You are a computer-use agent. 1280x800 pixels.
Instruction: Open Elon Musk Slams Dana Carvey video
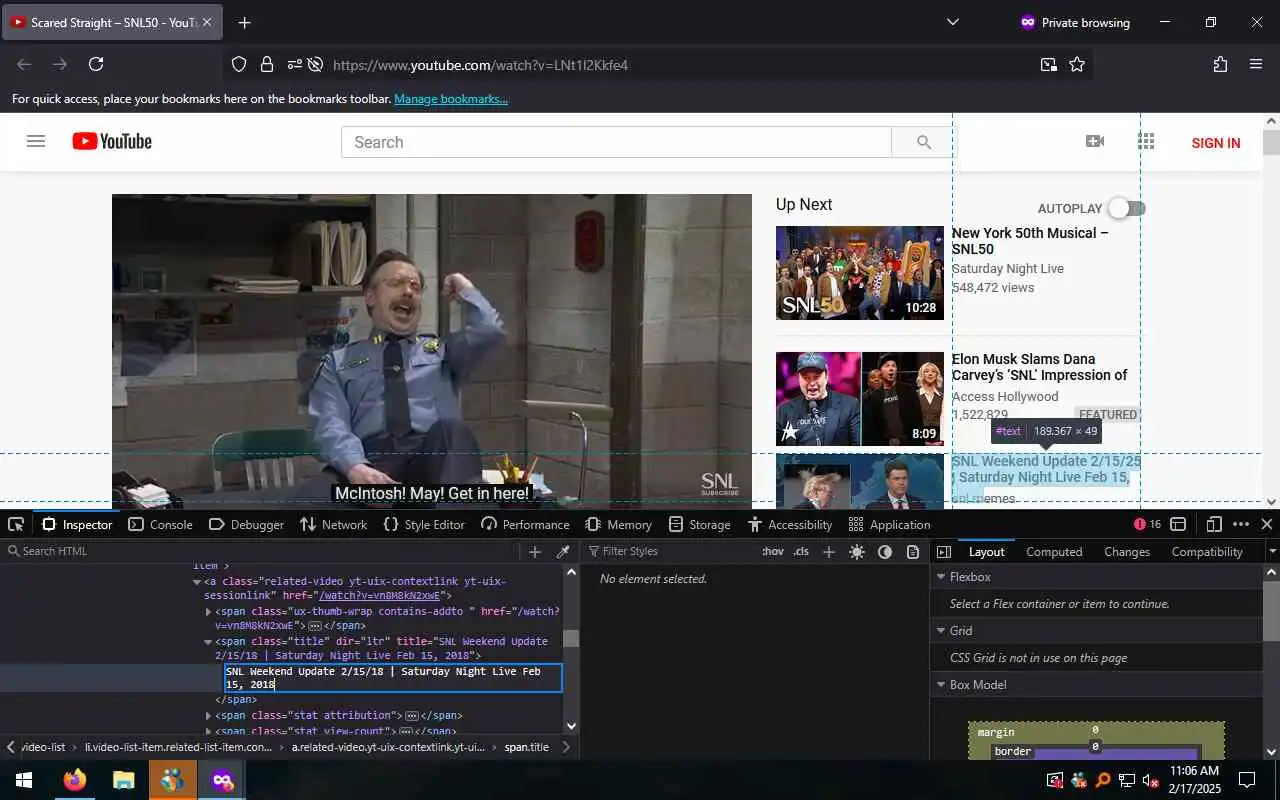click(1039, 367)
